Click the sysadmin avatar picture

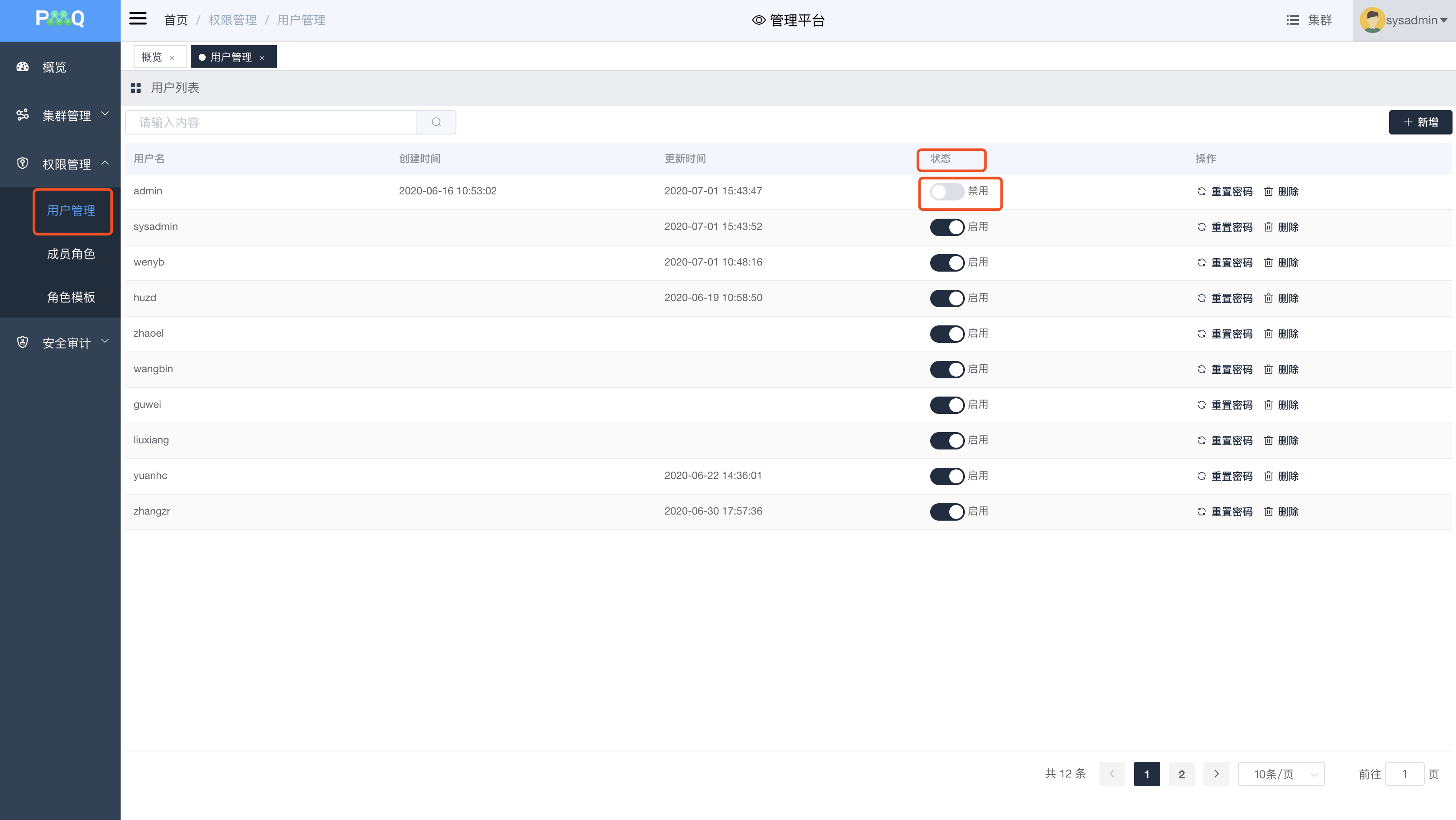1371,20
